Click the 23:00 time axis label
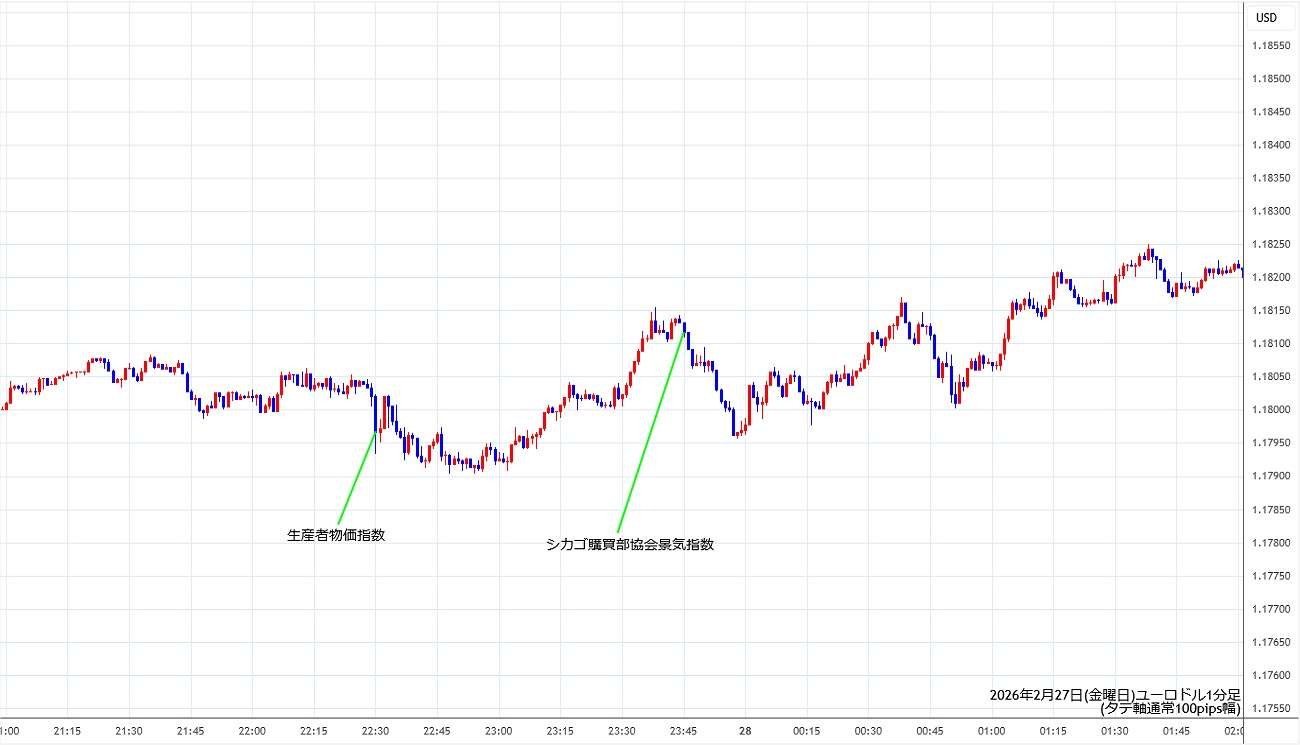This screenshot has width=1300, height=745. (x=498, y=731)
